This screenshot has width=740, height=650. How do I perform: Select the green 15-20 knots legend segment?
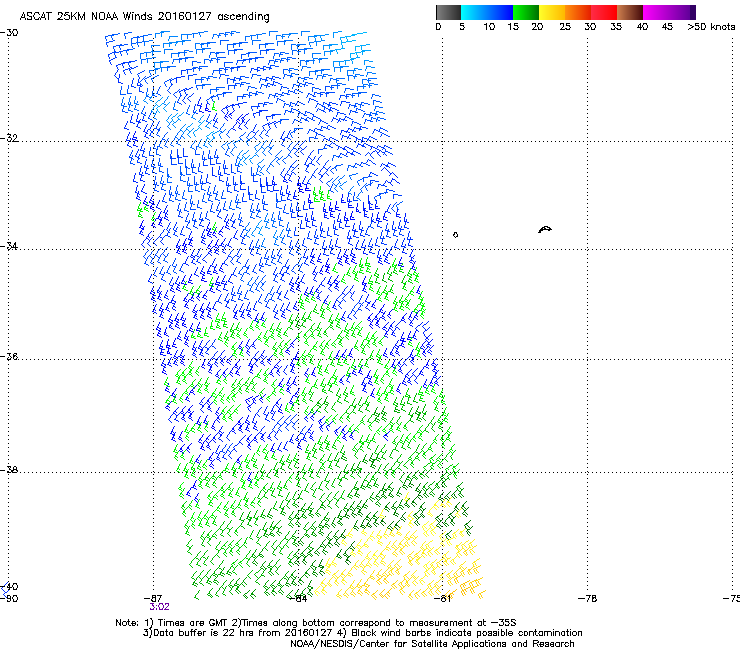click(526, 12)
